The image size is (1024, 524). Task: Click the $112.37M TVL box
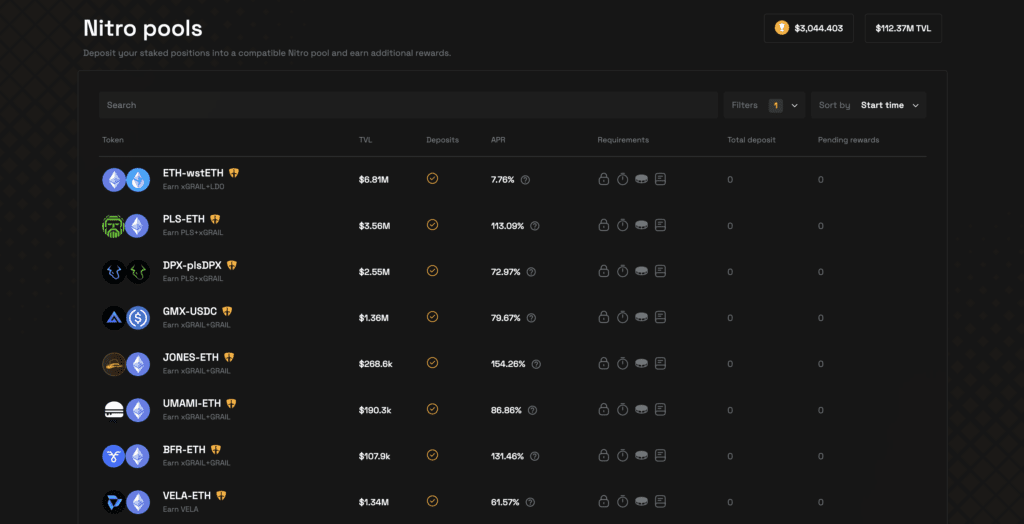903,28
